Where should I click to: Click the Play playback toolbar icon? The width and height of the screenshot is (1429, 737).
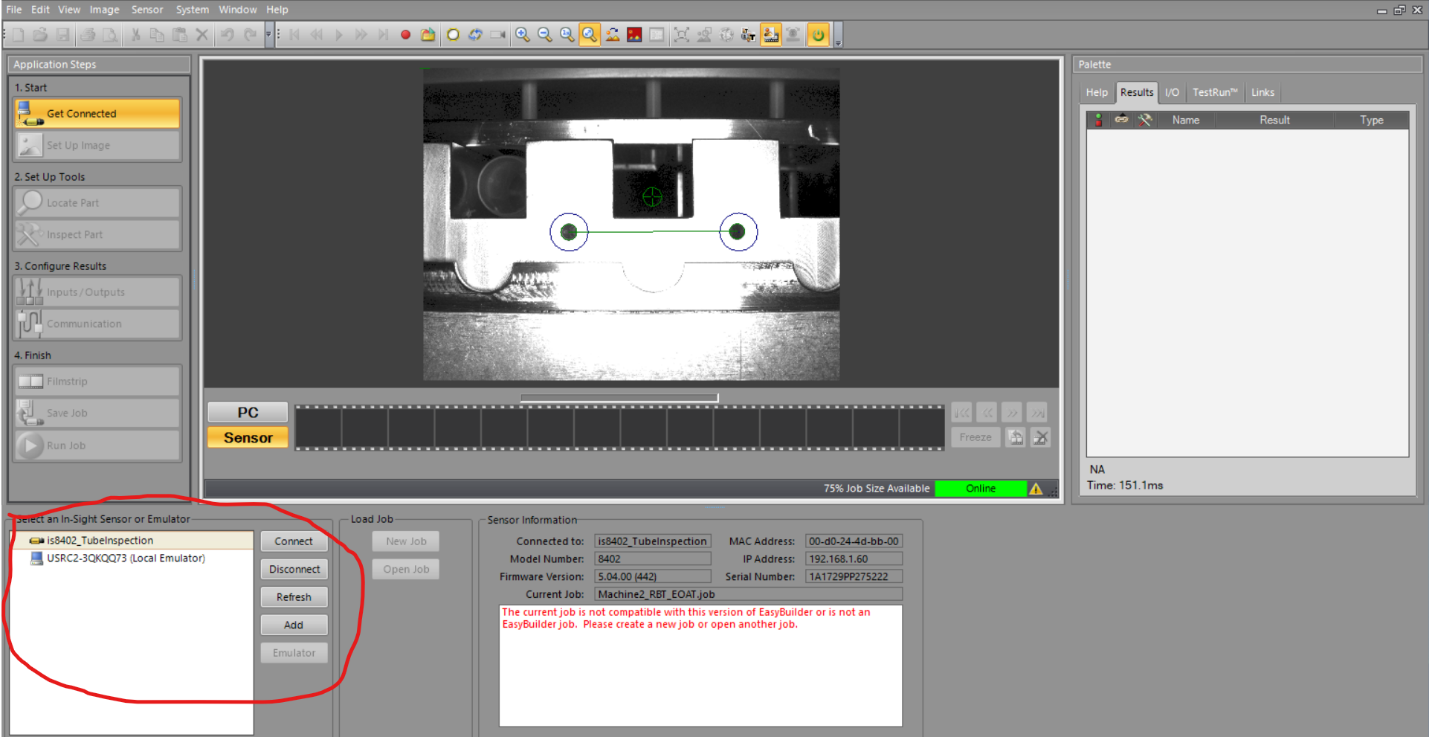click(339, 34)
